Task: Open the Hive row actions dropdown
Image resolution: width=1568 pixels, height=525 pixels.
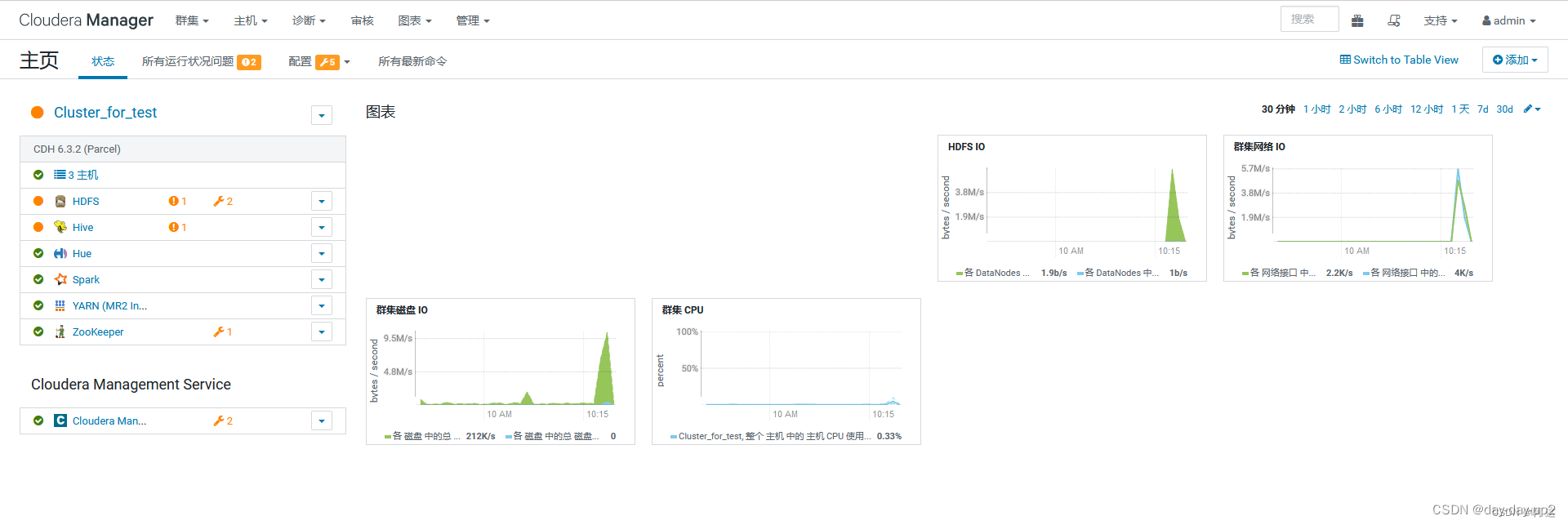Action: coord(322,227)
